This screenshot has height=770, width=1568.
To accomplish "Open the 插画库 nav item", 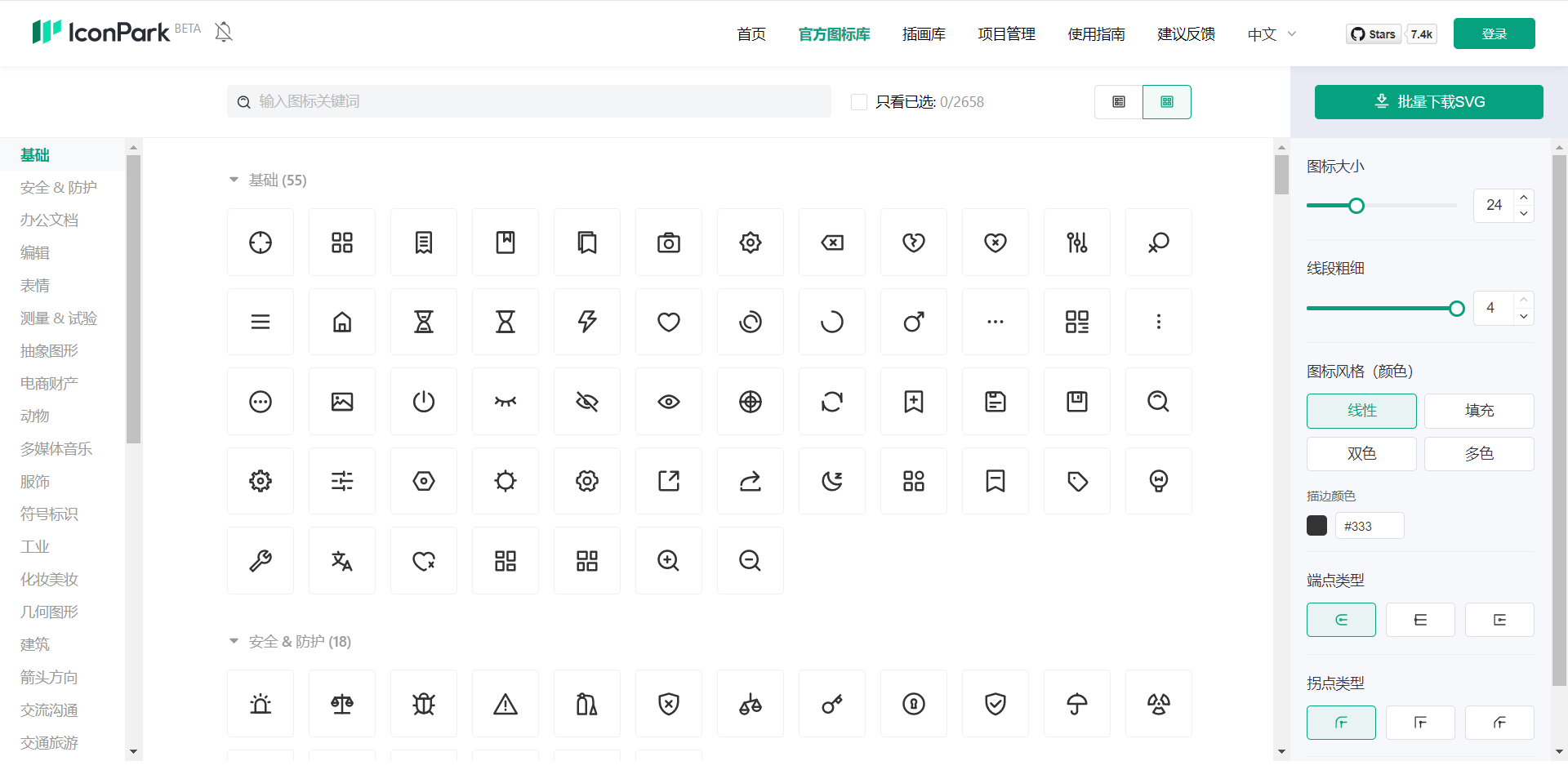I will point(924,34).
